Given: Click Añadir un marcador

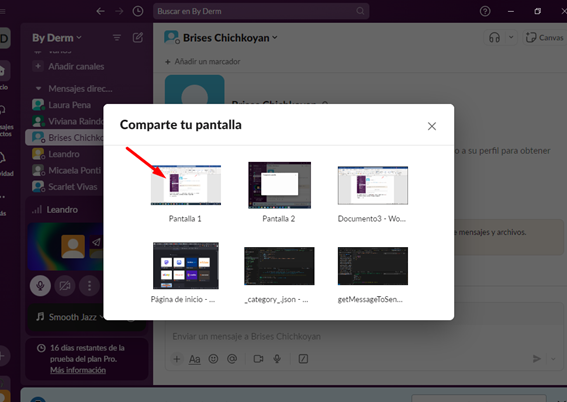Looking at the screenshot, I should (202, 62).
